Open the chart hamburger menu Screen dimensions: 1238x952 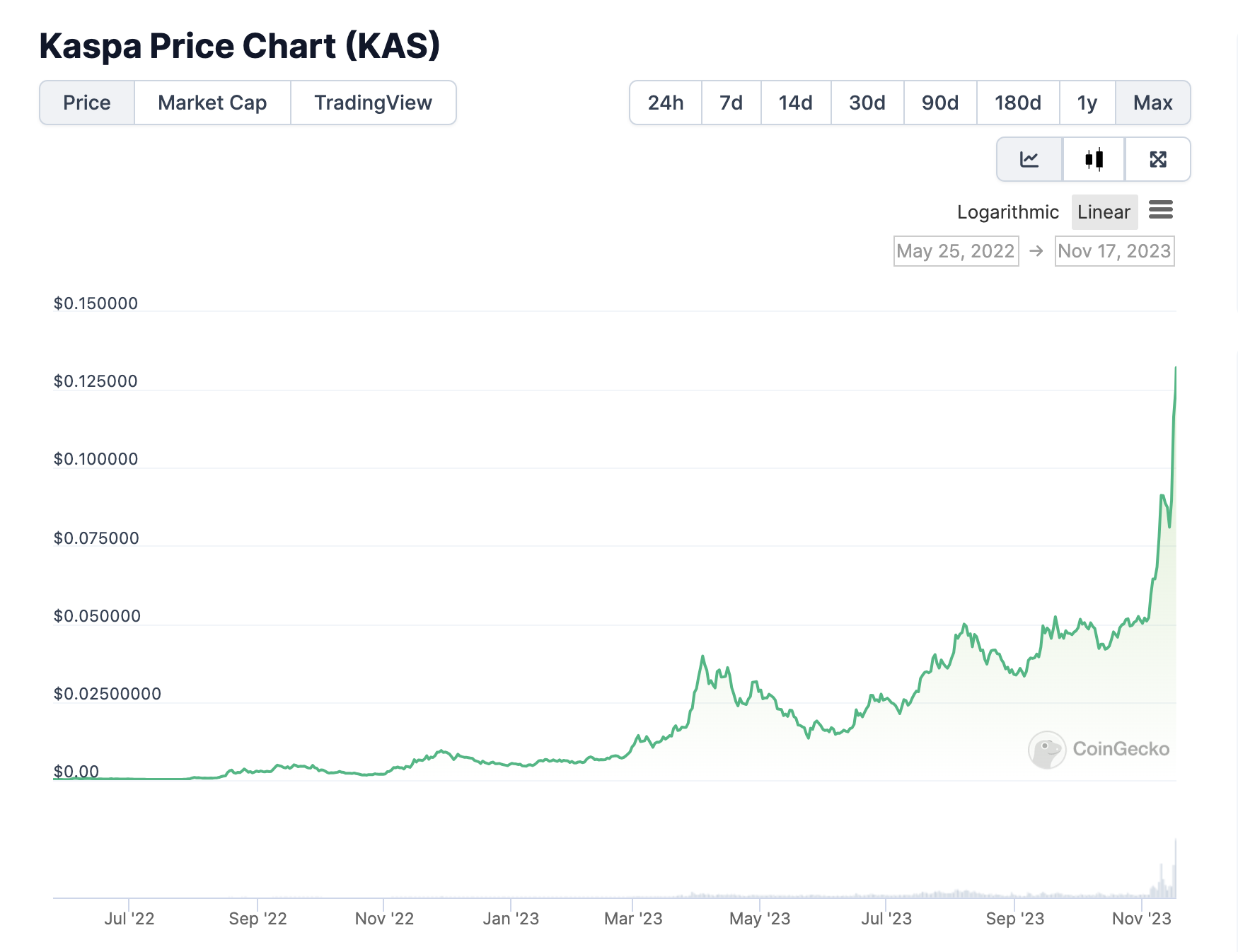point(1160,210)
